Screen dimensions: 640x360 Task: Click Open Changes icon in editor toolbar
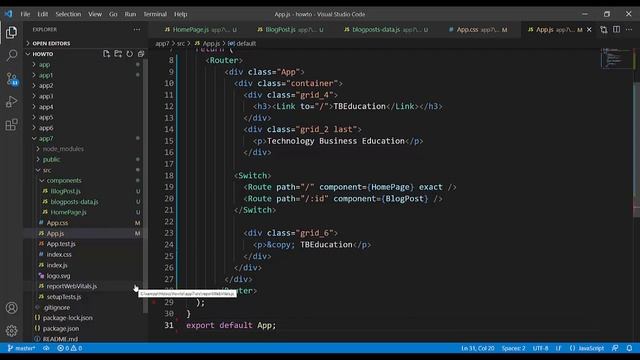(x=604, y=29)
